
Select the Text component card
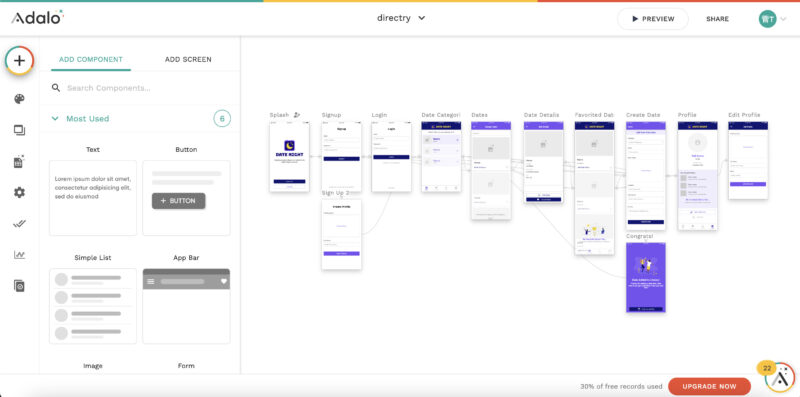tap(93, 198)
